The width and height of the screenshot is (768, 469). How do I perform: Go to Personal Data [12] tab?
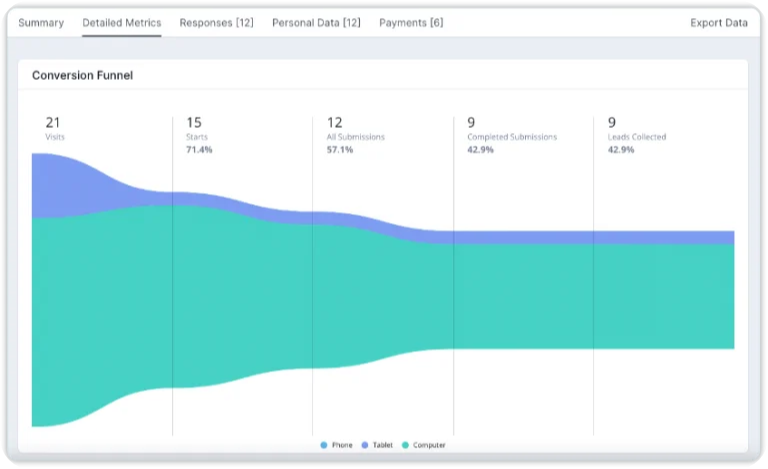pyautogui.click(x=316, y=23)
